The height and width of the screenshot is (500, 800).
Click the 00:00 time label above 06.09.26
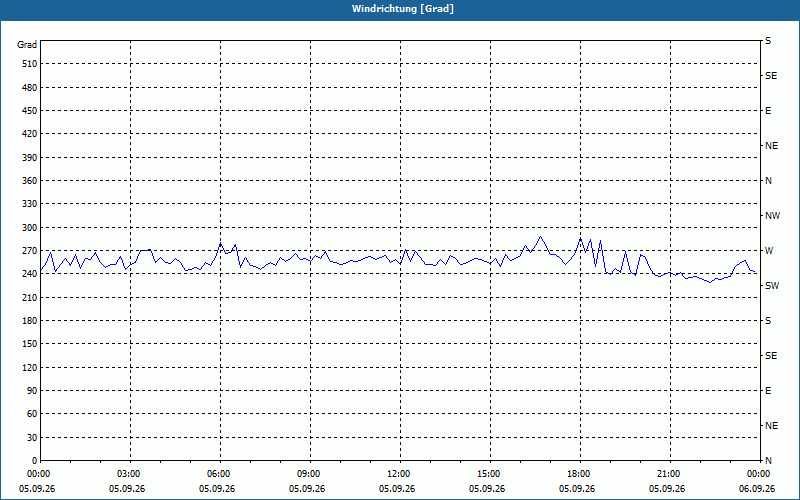click(x=759, y=474)
